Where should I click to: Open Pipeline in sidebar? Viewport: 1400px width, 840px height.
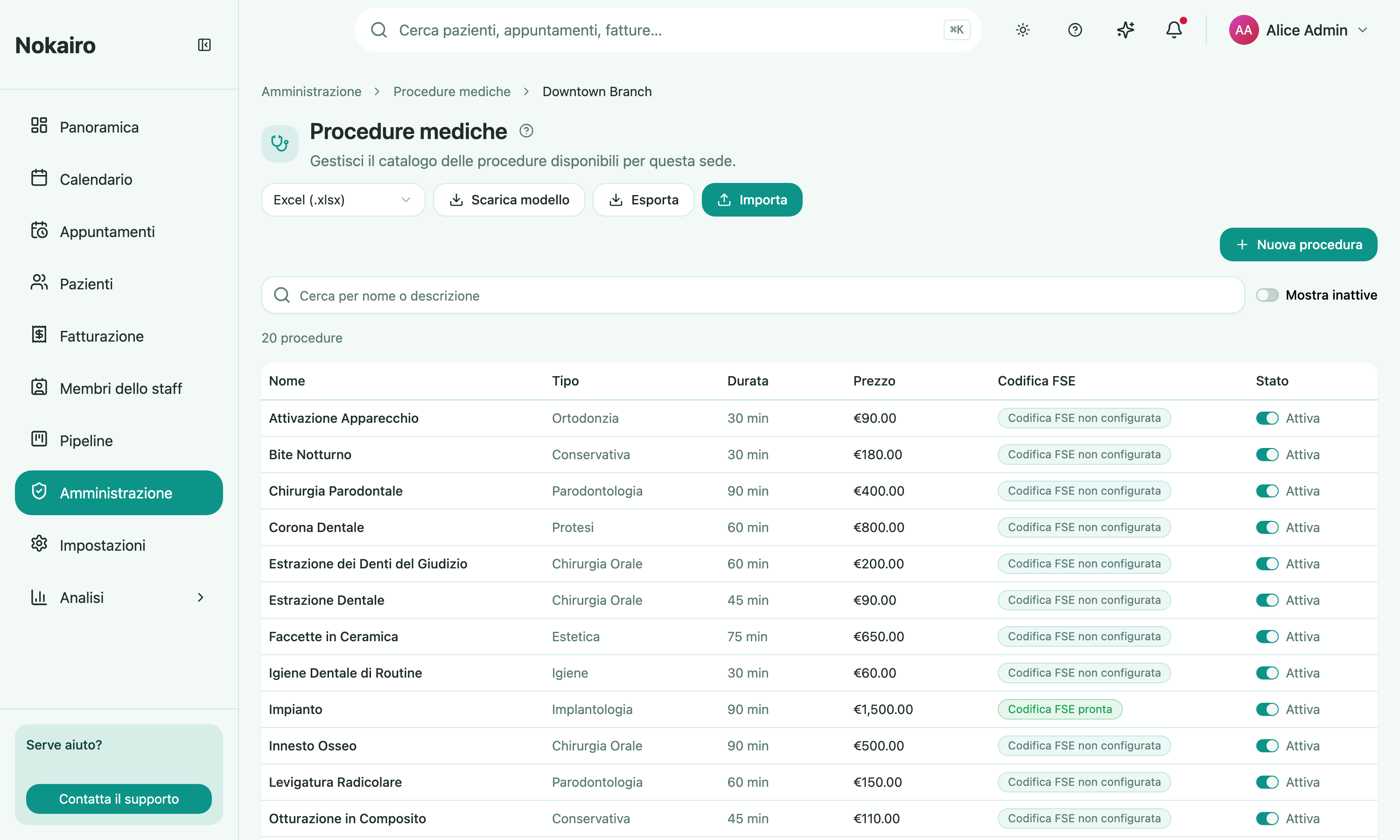tap(119, 441)
